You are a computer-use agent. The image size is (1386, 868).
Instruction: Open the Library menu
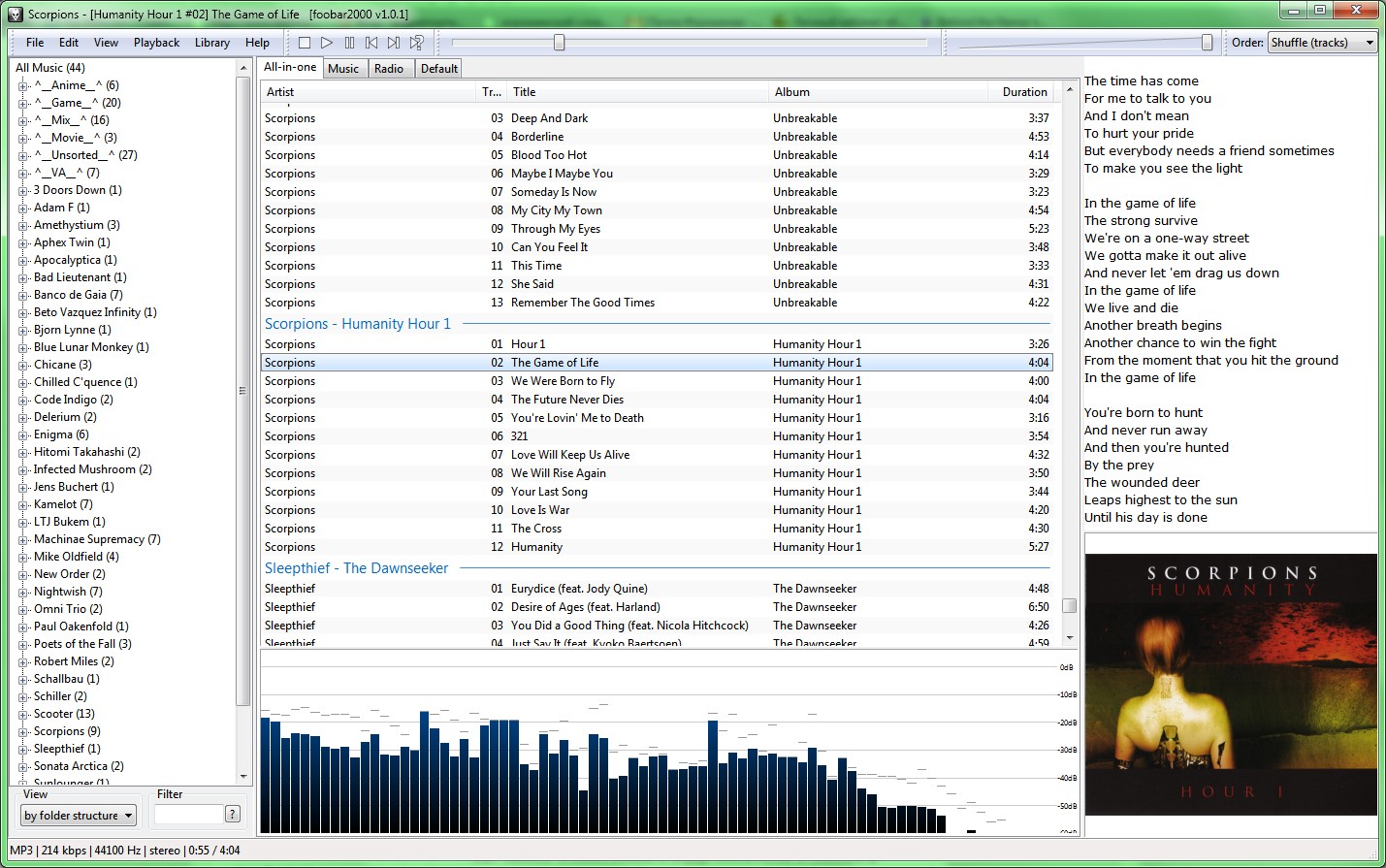211,43
